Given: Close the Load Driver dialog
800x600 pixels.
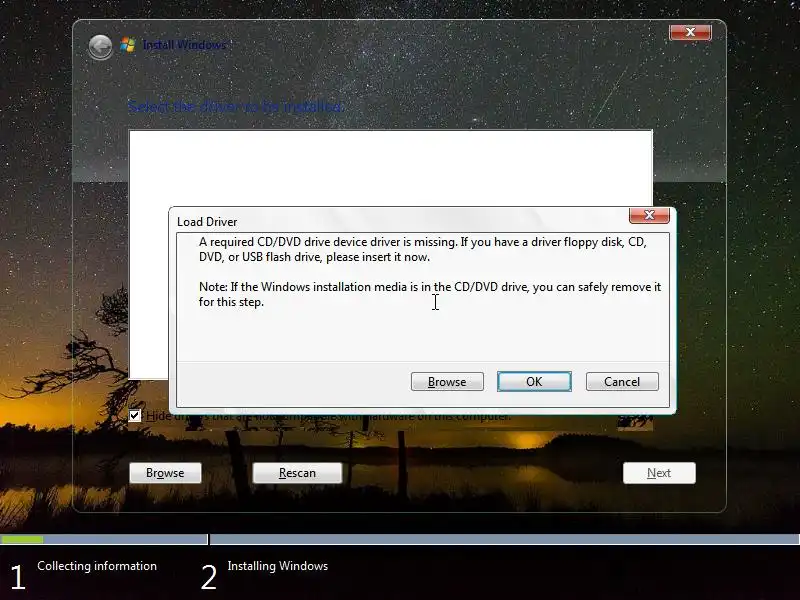Looking at the screenshot, I should pyautogui.click(x=649, y=215).
